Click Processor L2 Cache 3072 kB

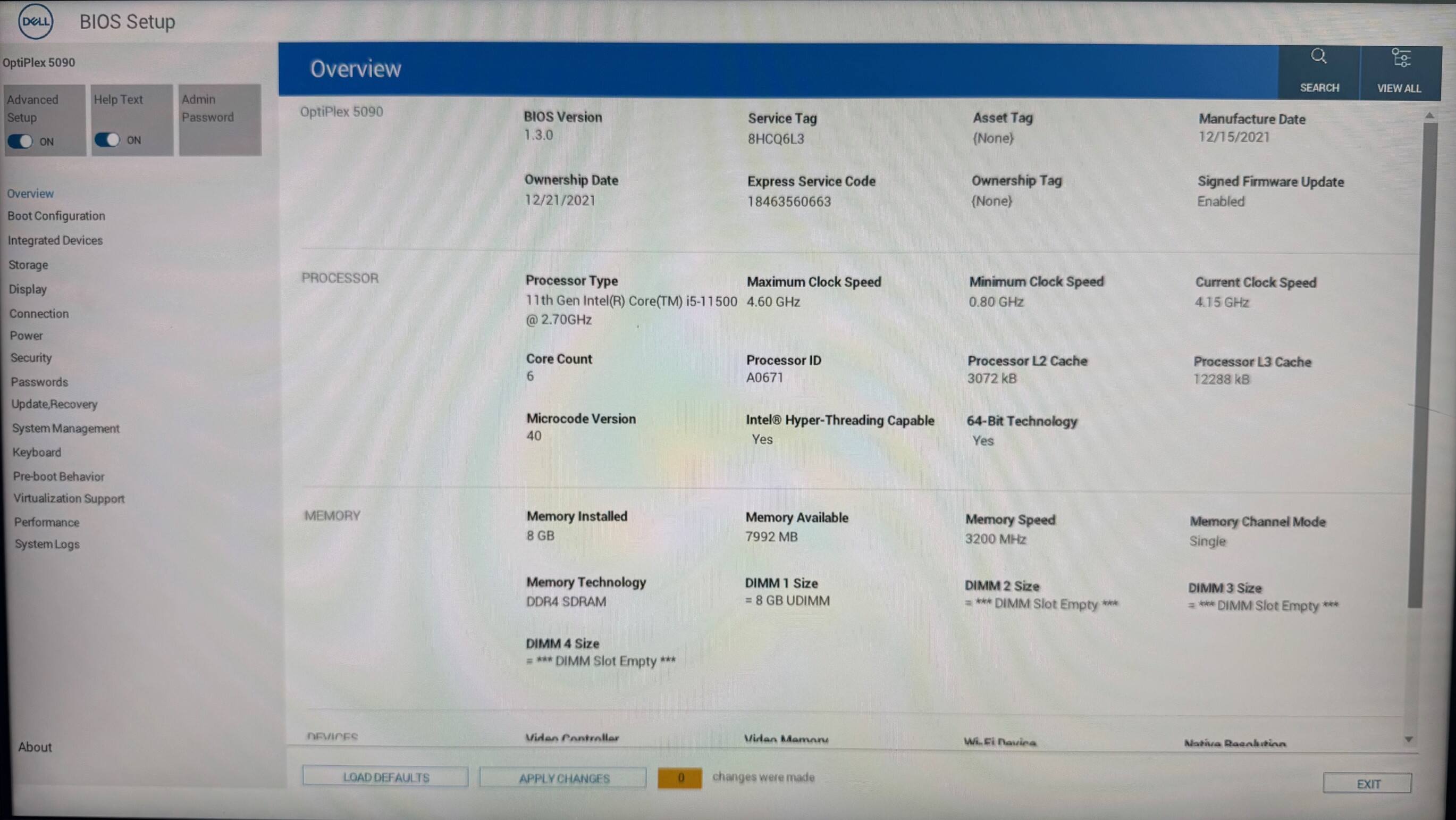[991, 378]
